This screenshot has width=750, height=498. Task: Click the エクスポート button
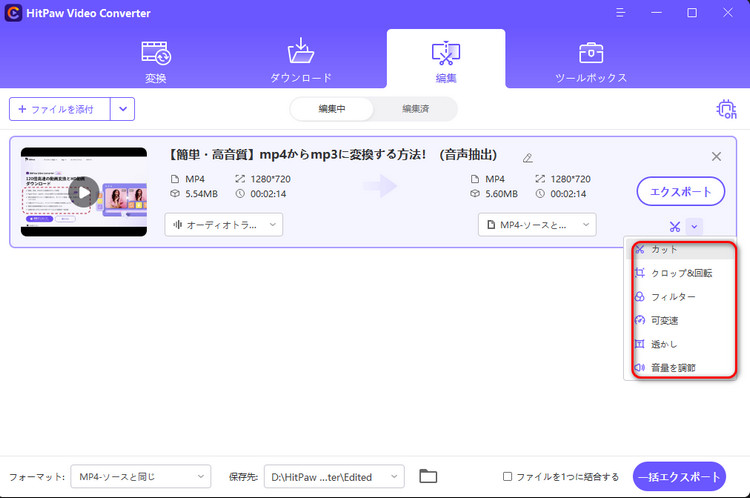[x=681, y=191]
